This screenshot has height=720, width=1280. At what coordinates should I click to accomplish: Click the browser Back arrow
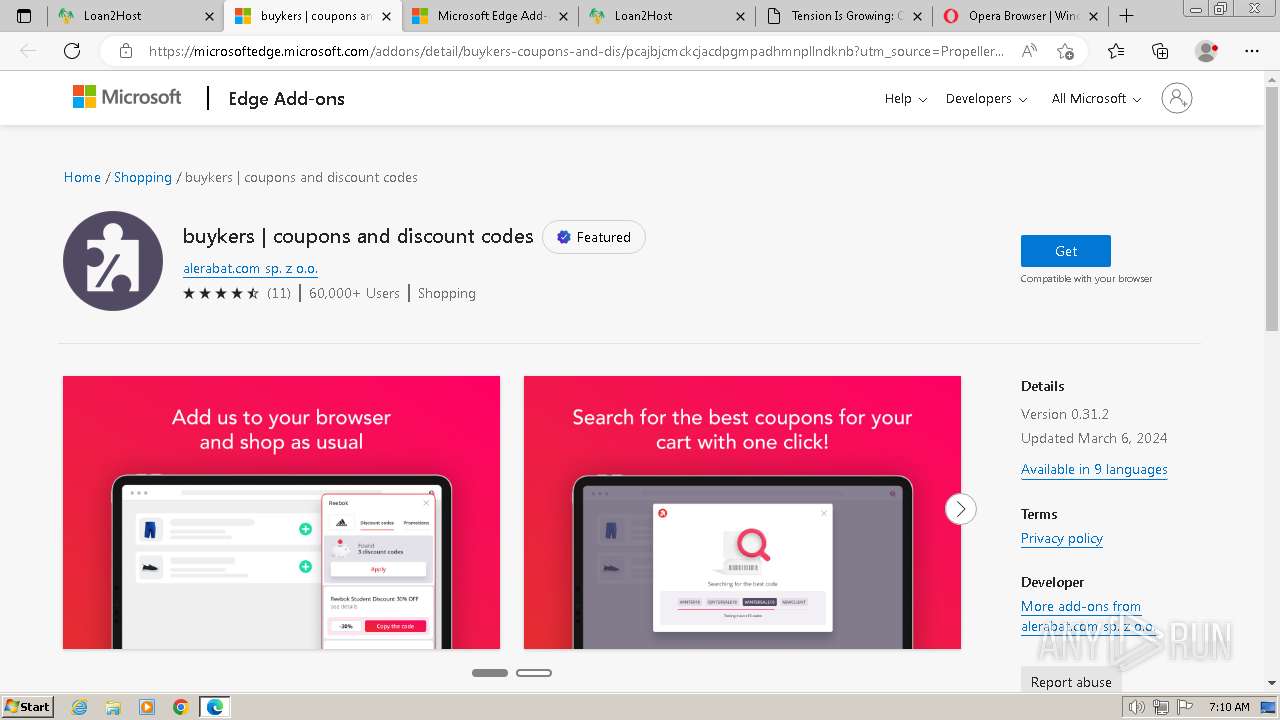[x=28, y=51]
